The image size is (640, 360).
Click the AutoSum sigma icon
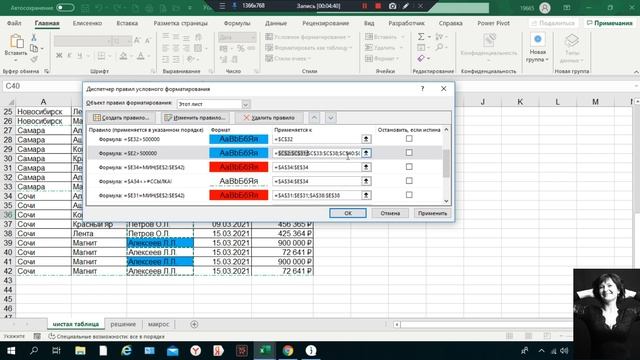click(421, 37)
